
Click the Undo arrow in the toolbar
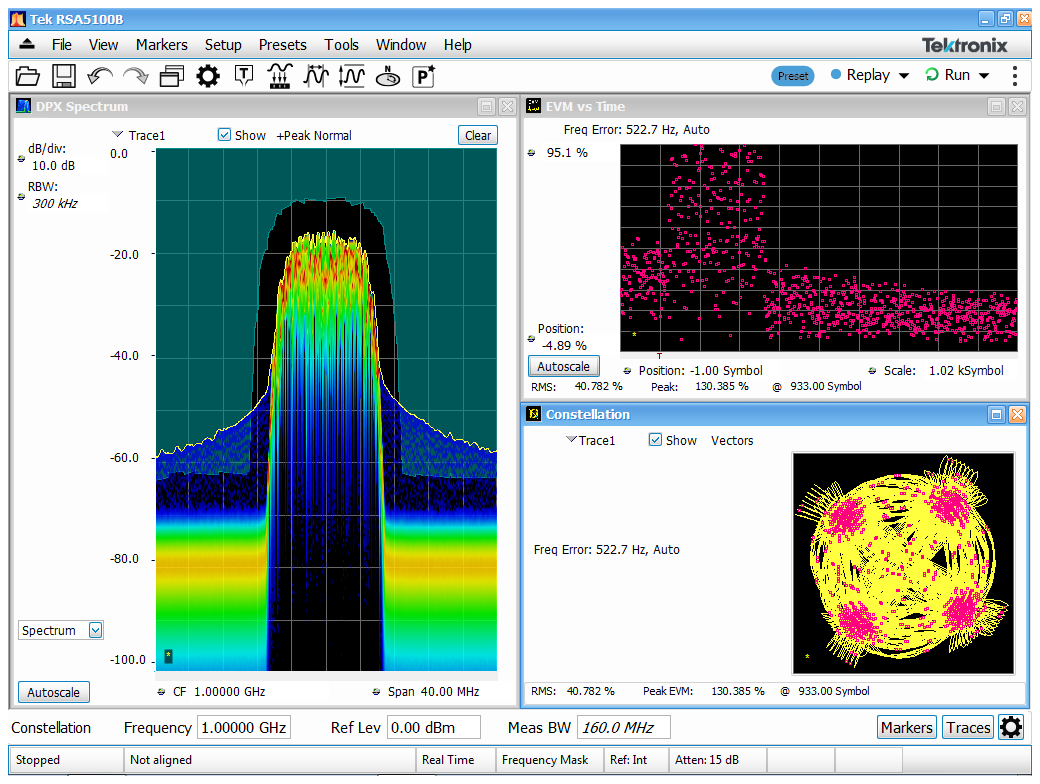click(x=97, y=75)
